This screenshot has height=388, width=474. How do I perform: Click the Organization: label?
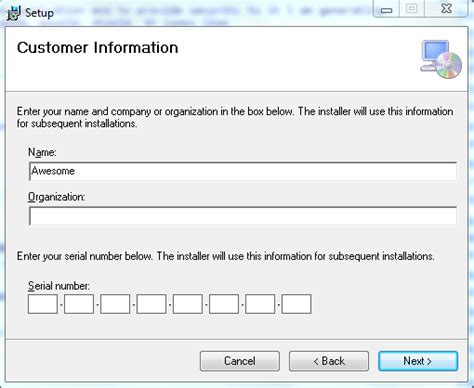tap(57, 197)
